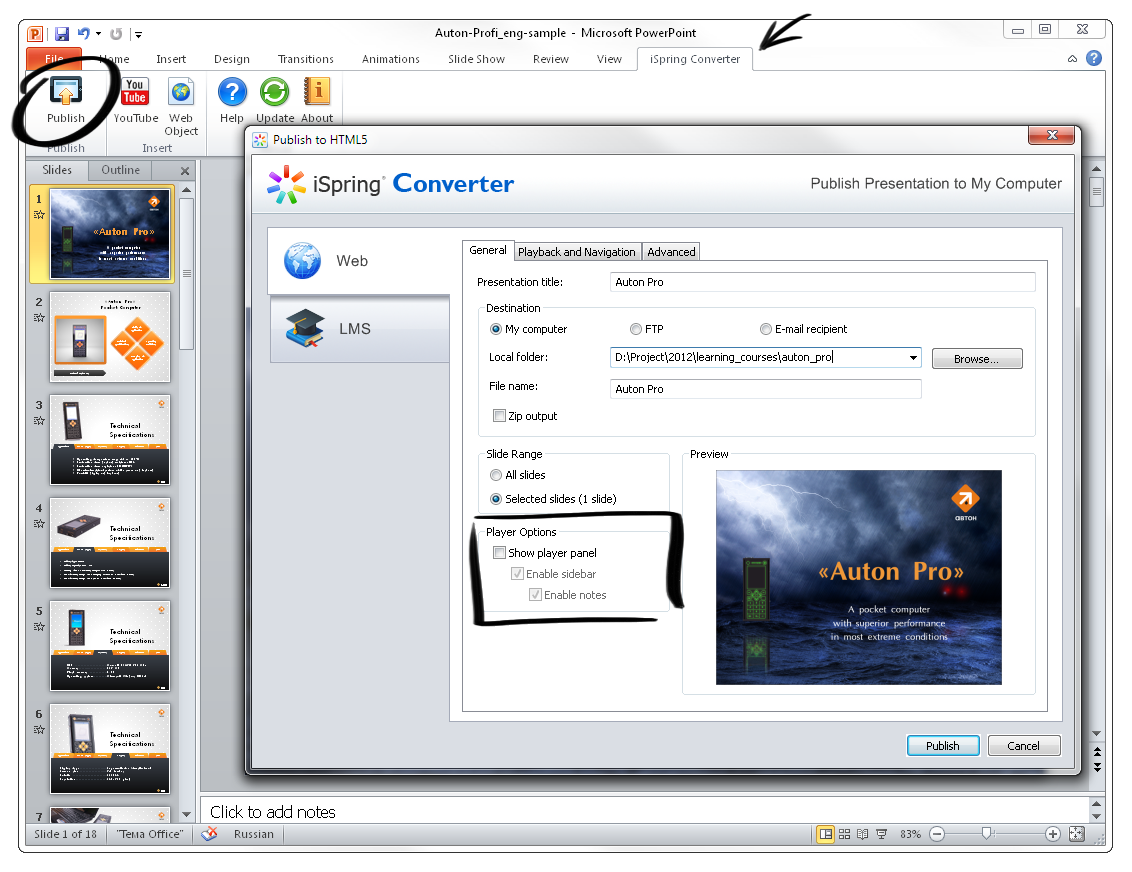This screenshot has width=1132, height=872.
Task: Click the Browse... button
Action: tap(977, 359)
